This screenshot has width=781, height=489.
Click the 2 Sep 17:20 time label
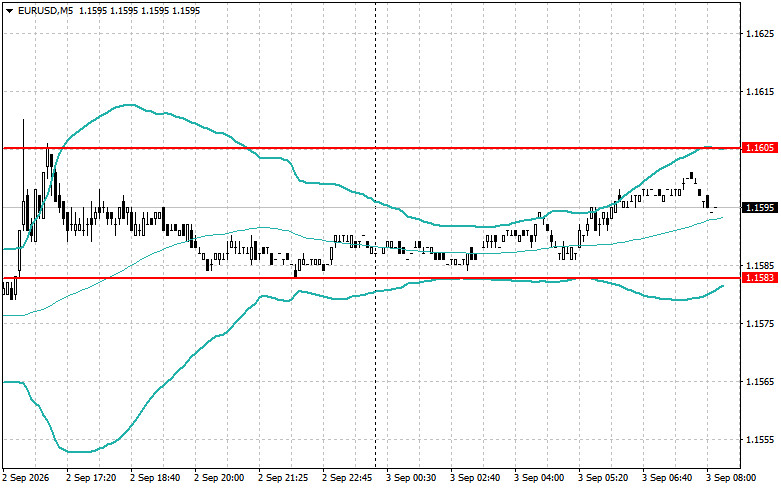[x=91, y=478]
